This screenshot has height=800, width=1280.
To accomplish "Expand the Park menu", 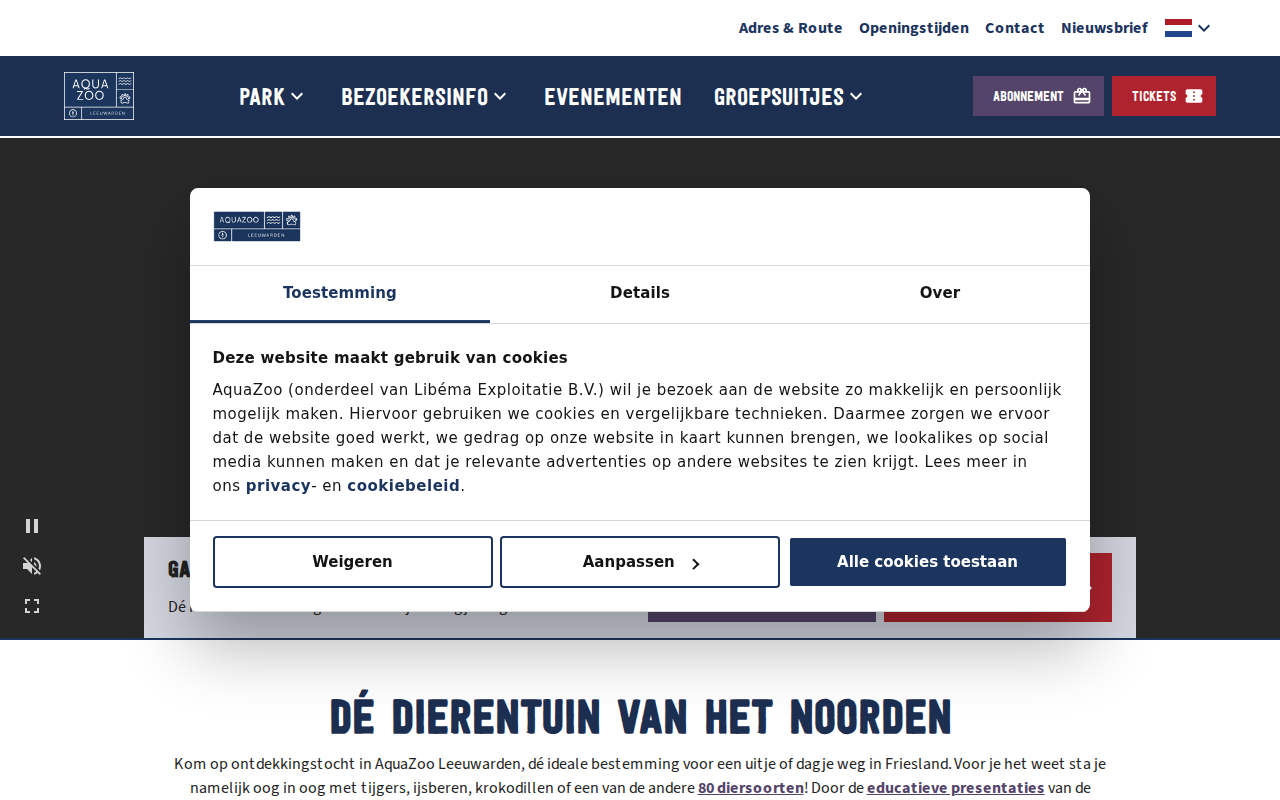I will 271,96.
